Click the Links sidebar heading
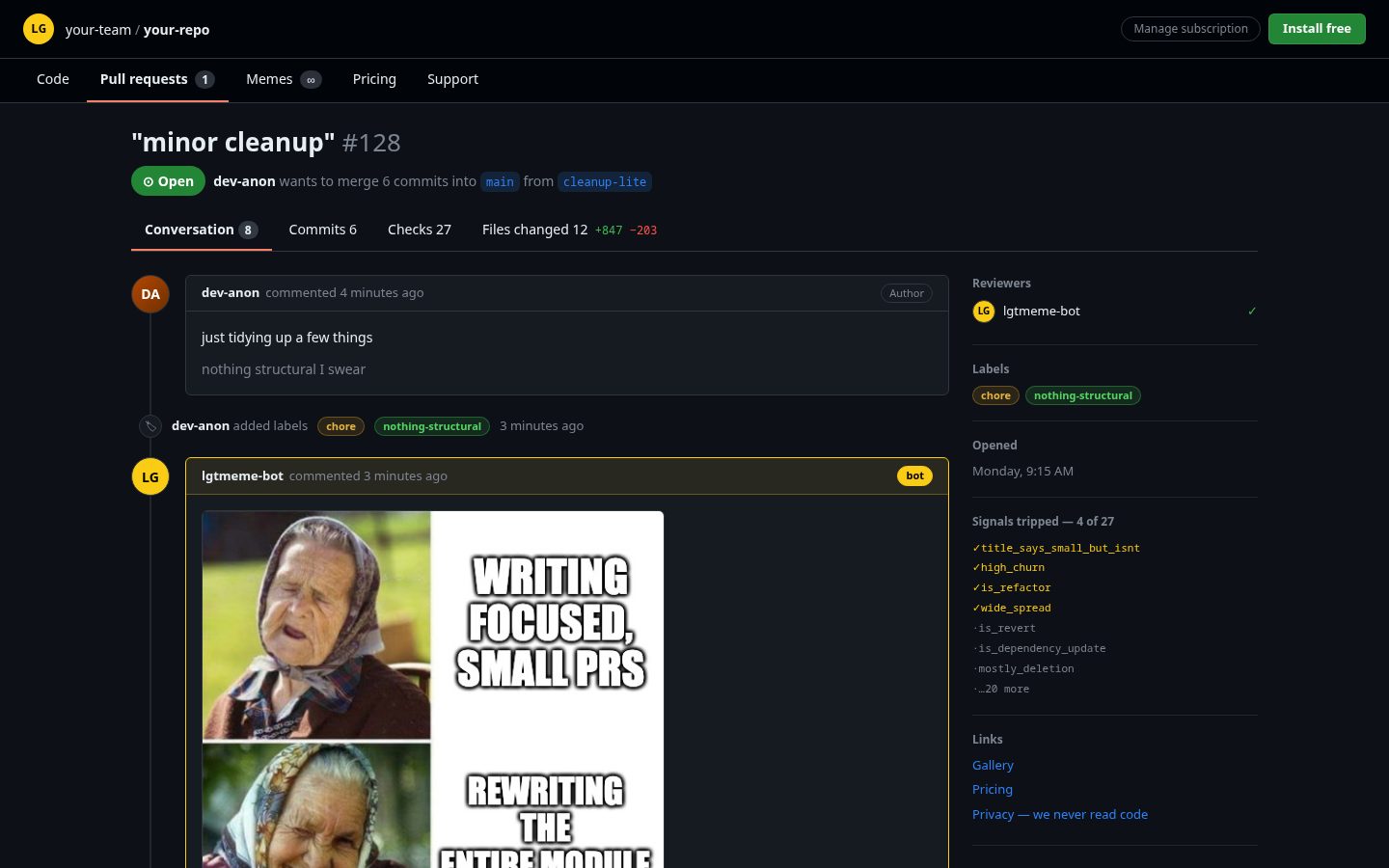Viewport: 1389px width, 868px height. click(x=988, y=739)
